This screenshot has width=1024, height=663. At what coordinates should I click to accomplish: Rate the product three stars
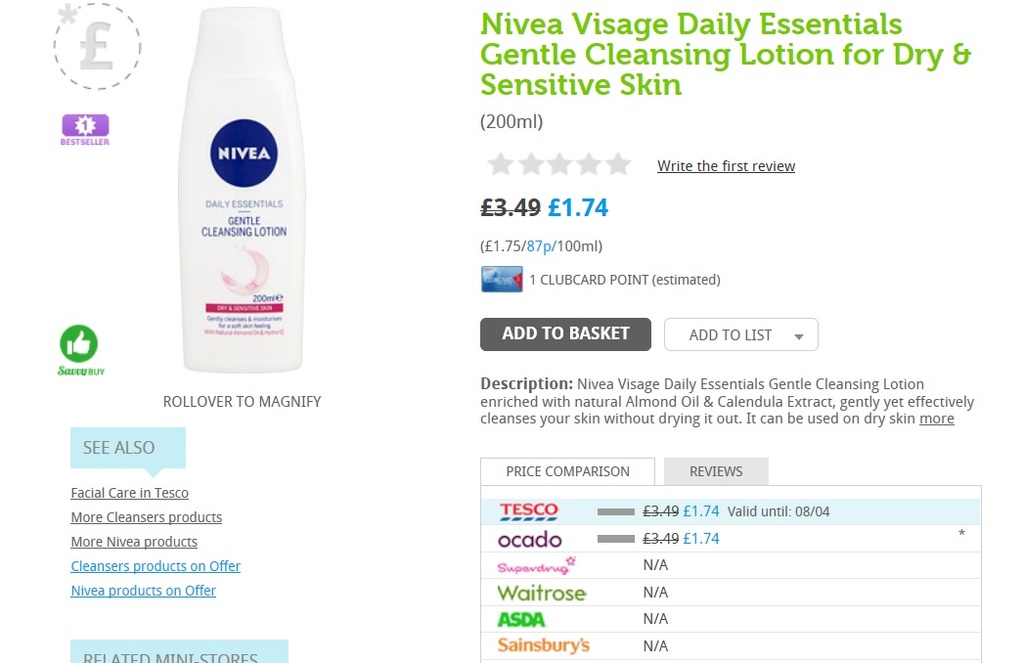[559, 164]
